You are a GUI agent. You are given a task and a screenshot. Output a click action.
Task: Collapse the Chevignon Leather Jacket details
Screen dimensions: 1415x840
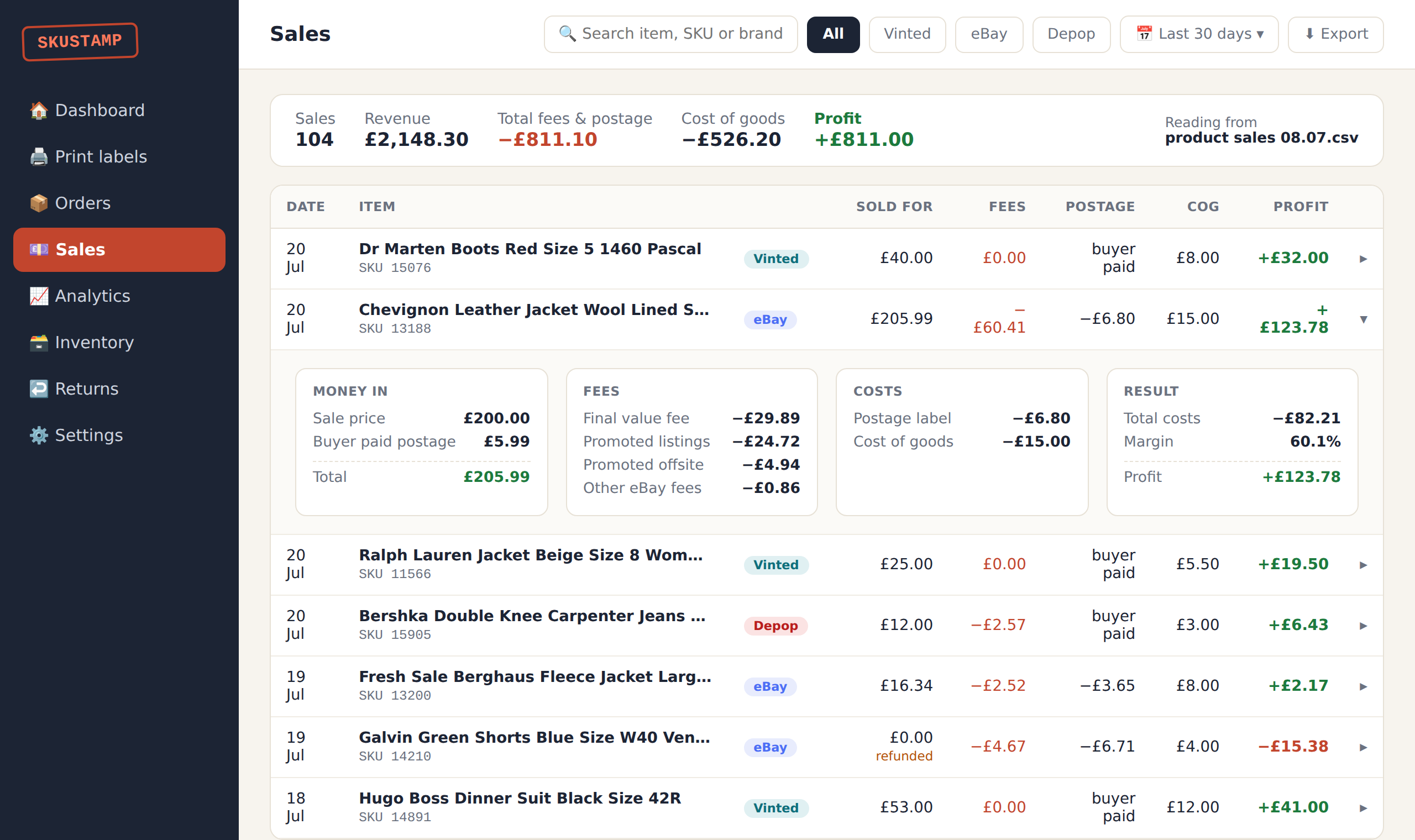coord(1364,319)
